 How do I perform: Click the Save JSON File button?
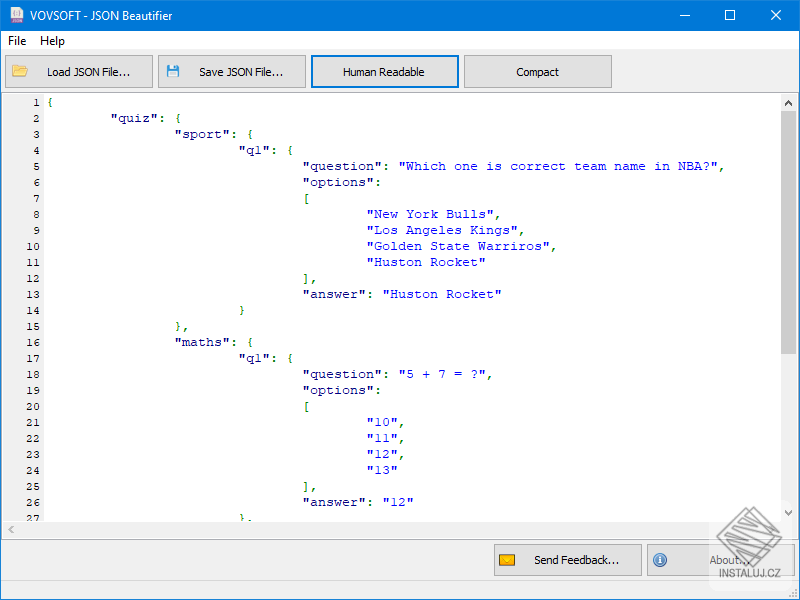(x=231, y=71)
